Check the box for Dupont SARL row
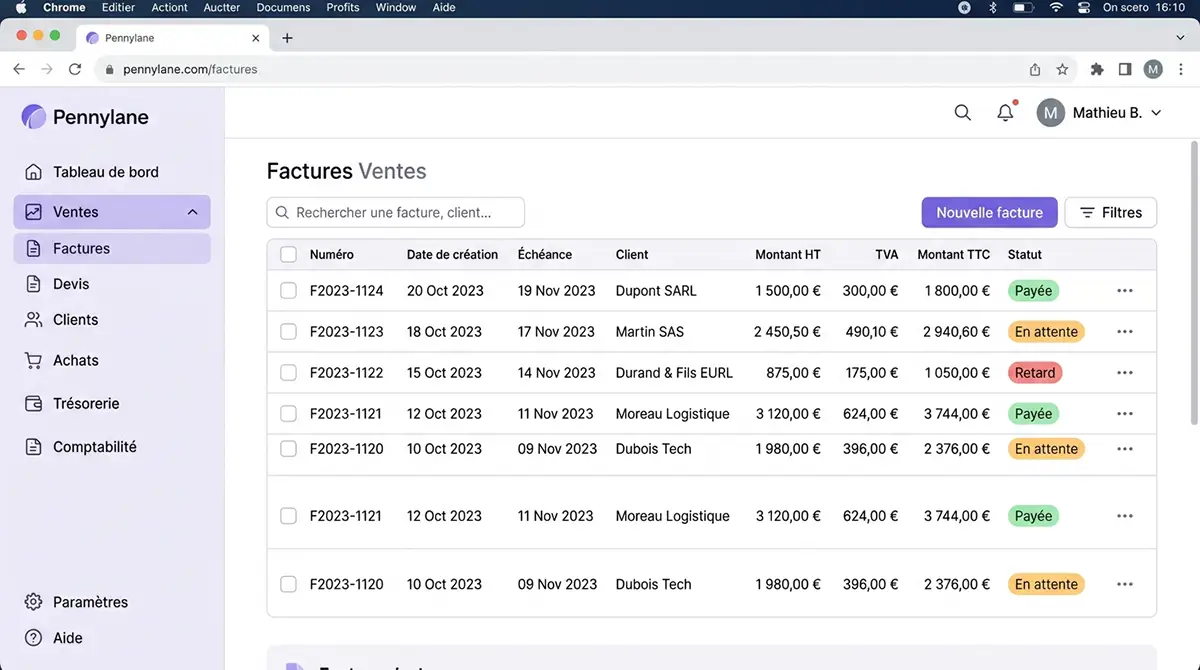This screenshot has height=670, width=1200. pos(288,291)
